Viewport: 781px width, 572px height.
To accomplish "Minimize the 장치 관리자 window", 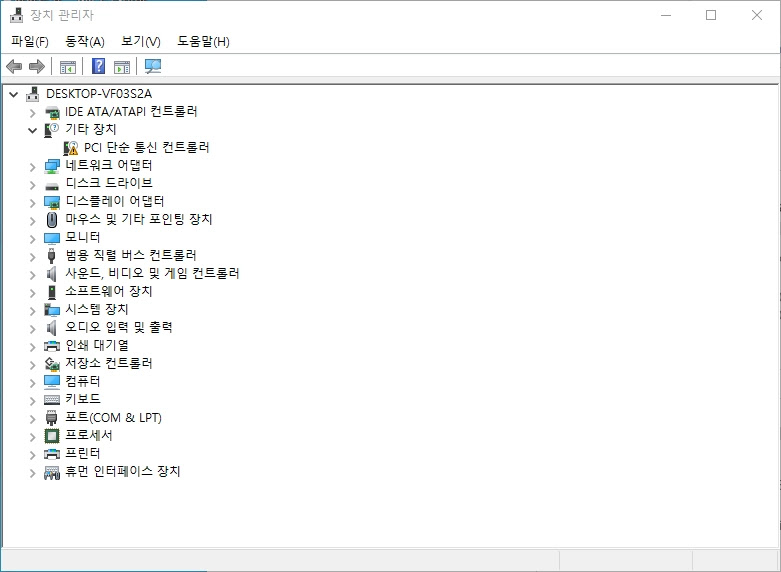I will tap(666, 15).
